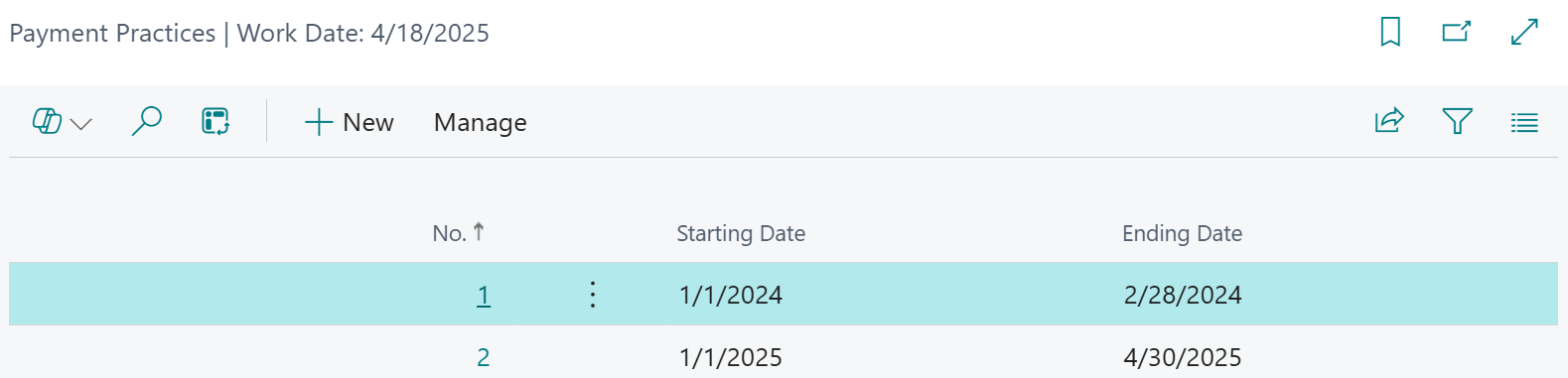Open the analysis mode icon
The image size is (1568, 378).
click(215, 122)
